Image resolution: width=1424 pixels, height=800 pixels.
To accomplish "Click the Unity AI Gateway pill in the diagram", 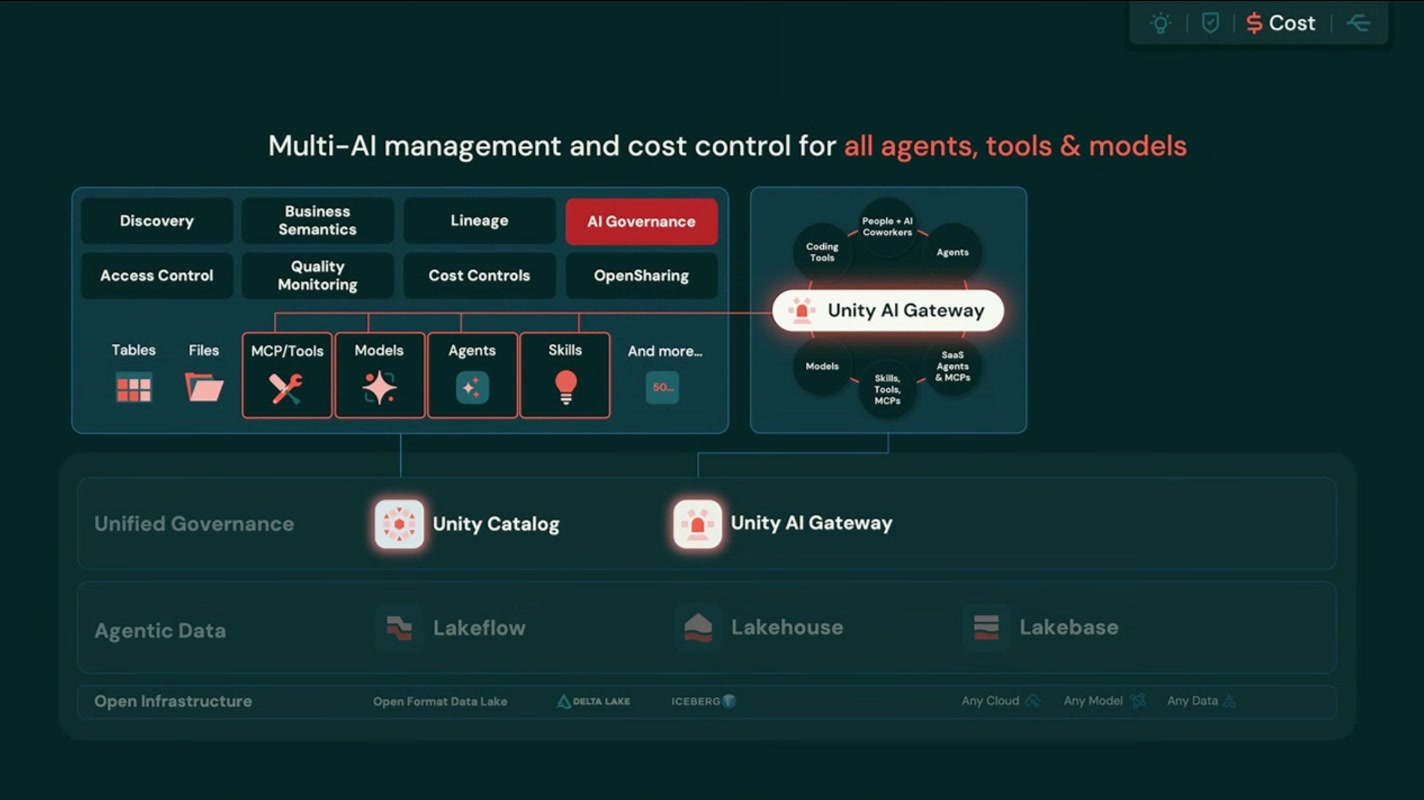I will pyautogui.click(x=888, y=310).
